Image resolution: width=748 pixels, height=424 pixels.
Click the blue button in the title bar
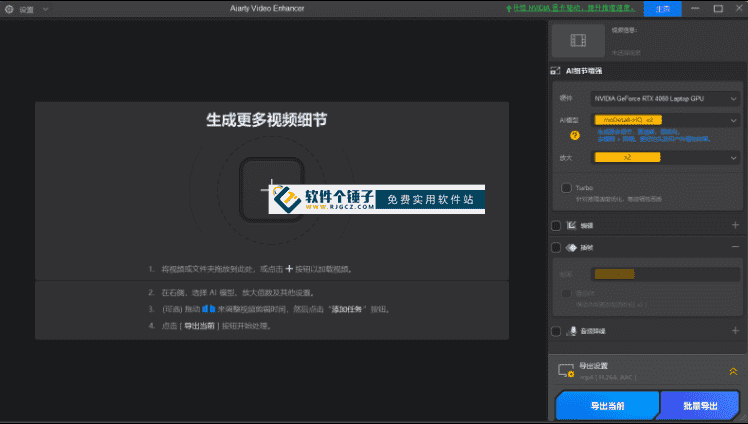[663, 9]
